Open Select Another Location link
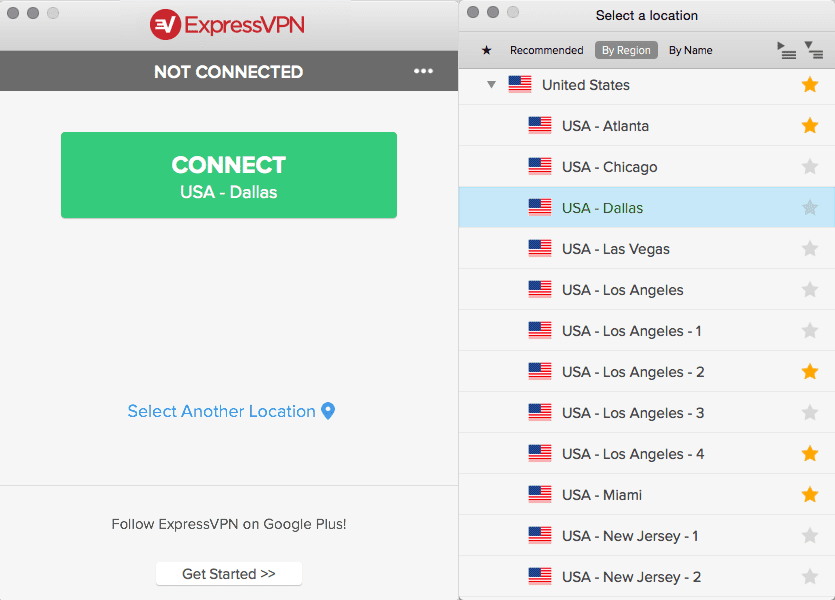Screen dimensions: 835x600 [222, 411]
